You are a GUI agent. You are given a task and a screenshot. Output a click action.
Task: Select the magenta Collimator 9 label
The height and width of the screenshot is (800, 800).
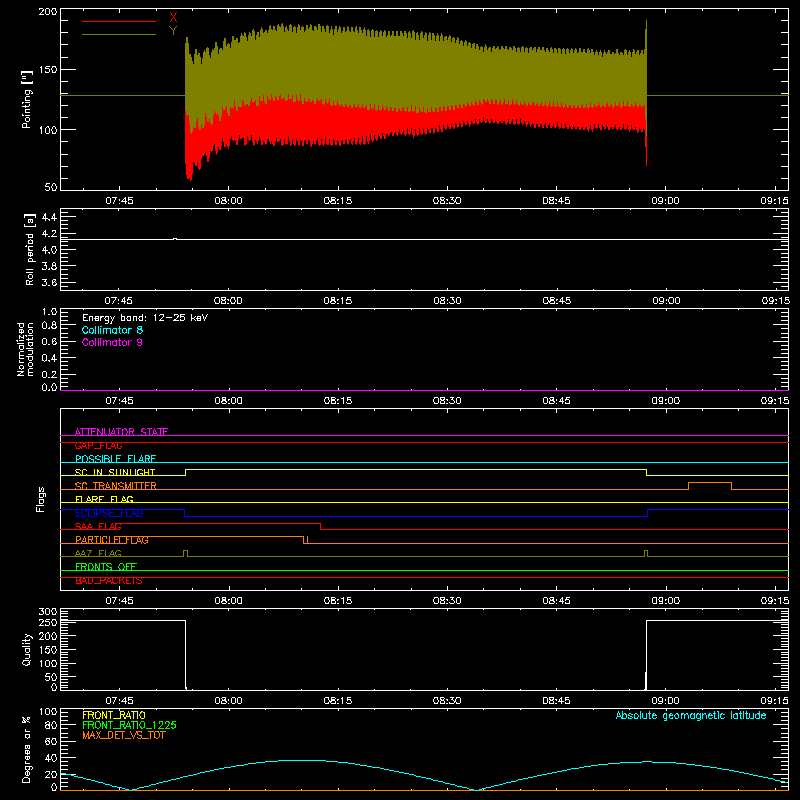pyautogui.click(x=112, y=342)
